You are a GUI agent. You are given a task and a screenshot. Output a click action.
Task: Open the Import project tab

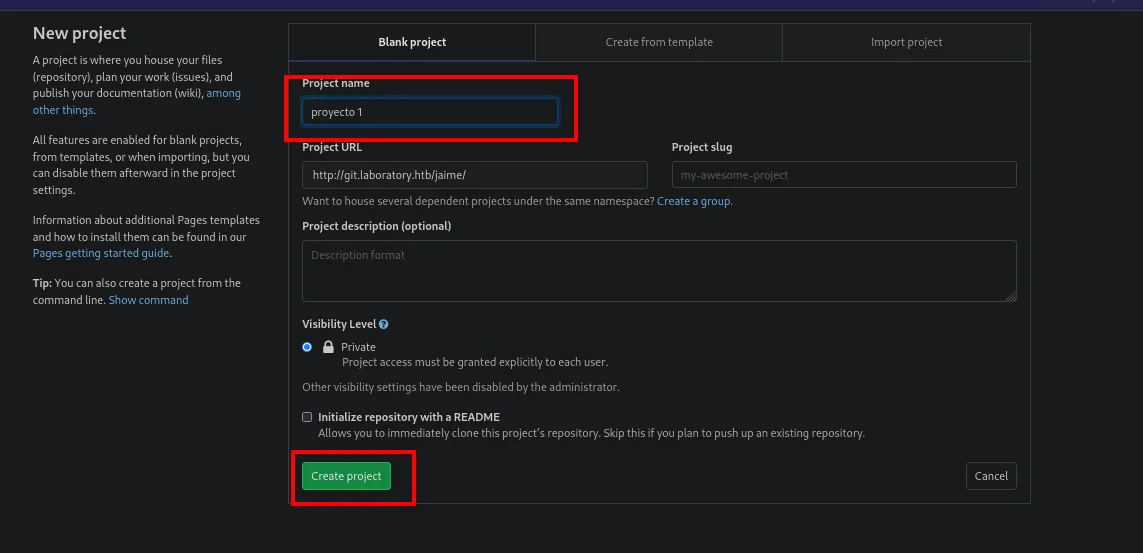pyautogui.click(x=906, y=42)
